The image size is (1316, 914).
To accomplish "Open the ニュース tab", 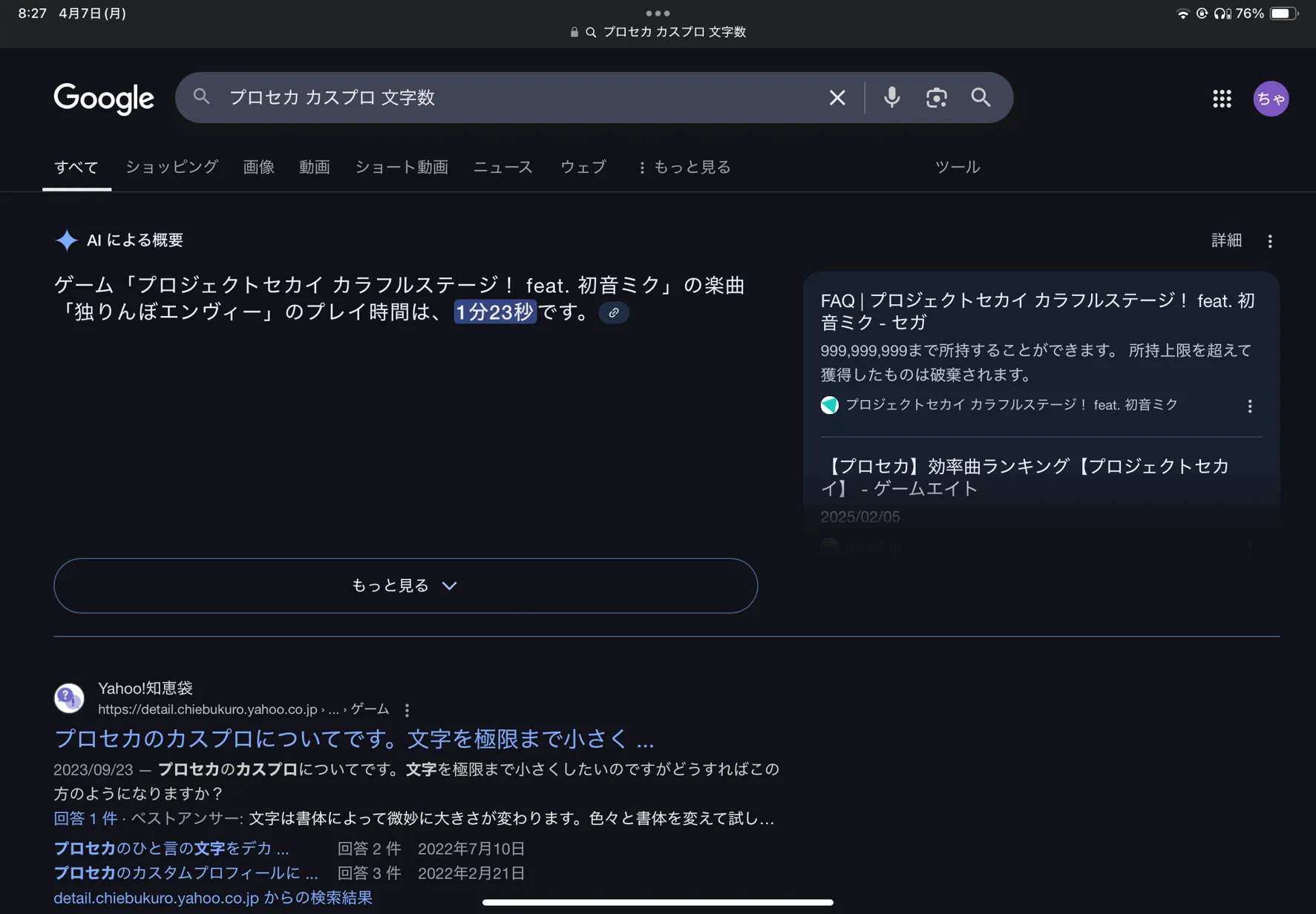I will [x=503, y=167].
